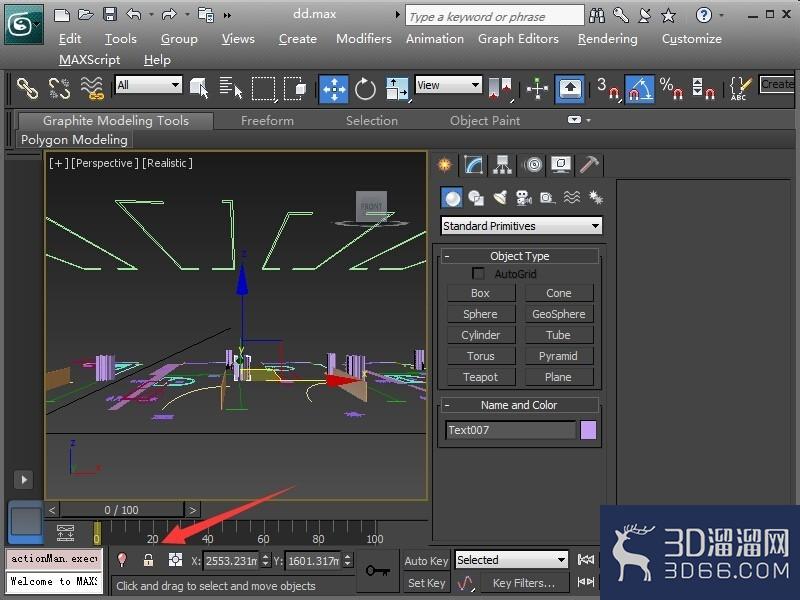The image size is (800, 600).
Task: Create a Box primitive
Action: pos(481,293)
